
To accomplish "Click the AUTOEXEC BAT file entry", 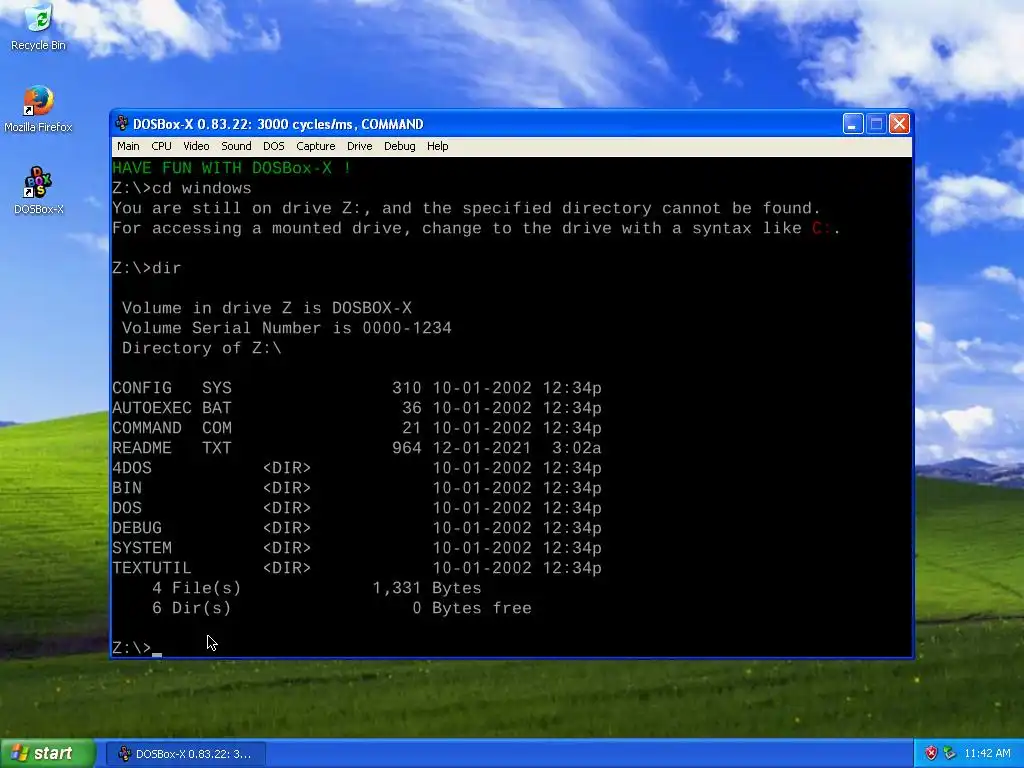I will point(357,408).
